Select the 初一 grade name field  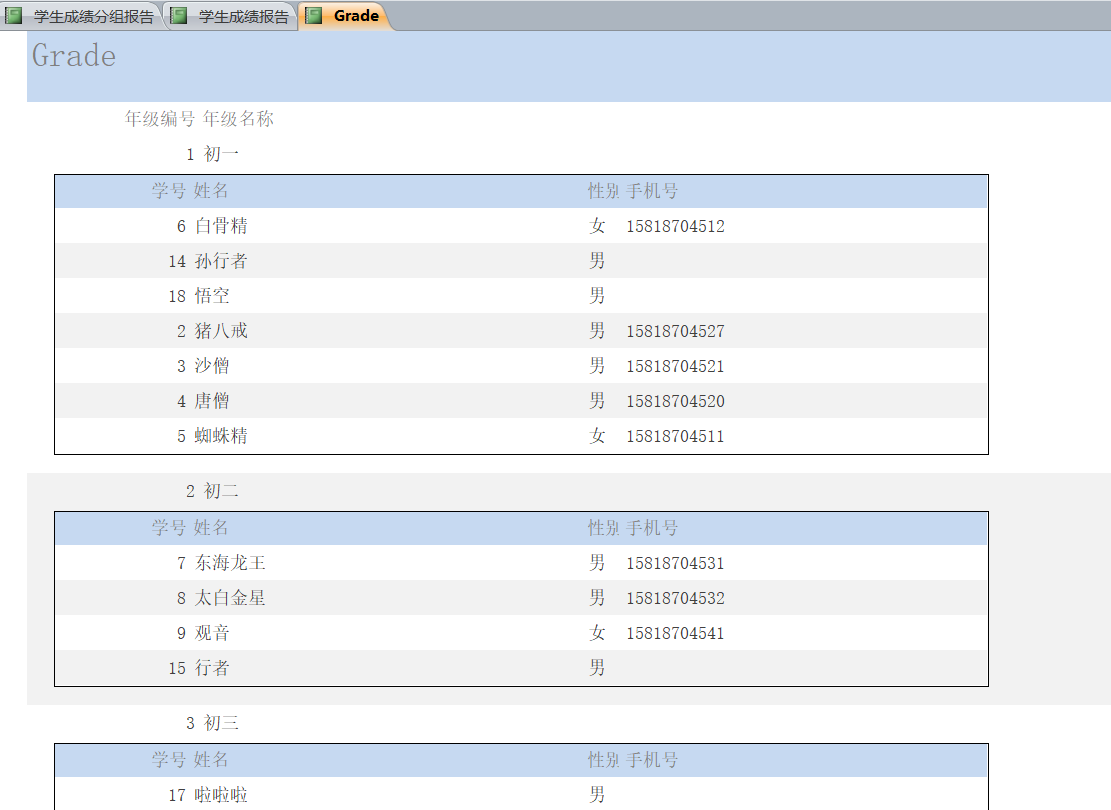point(221,154)
